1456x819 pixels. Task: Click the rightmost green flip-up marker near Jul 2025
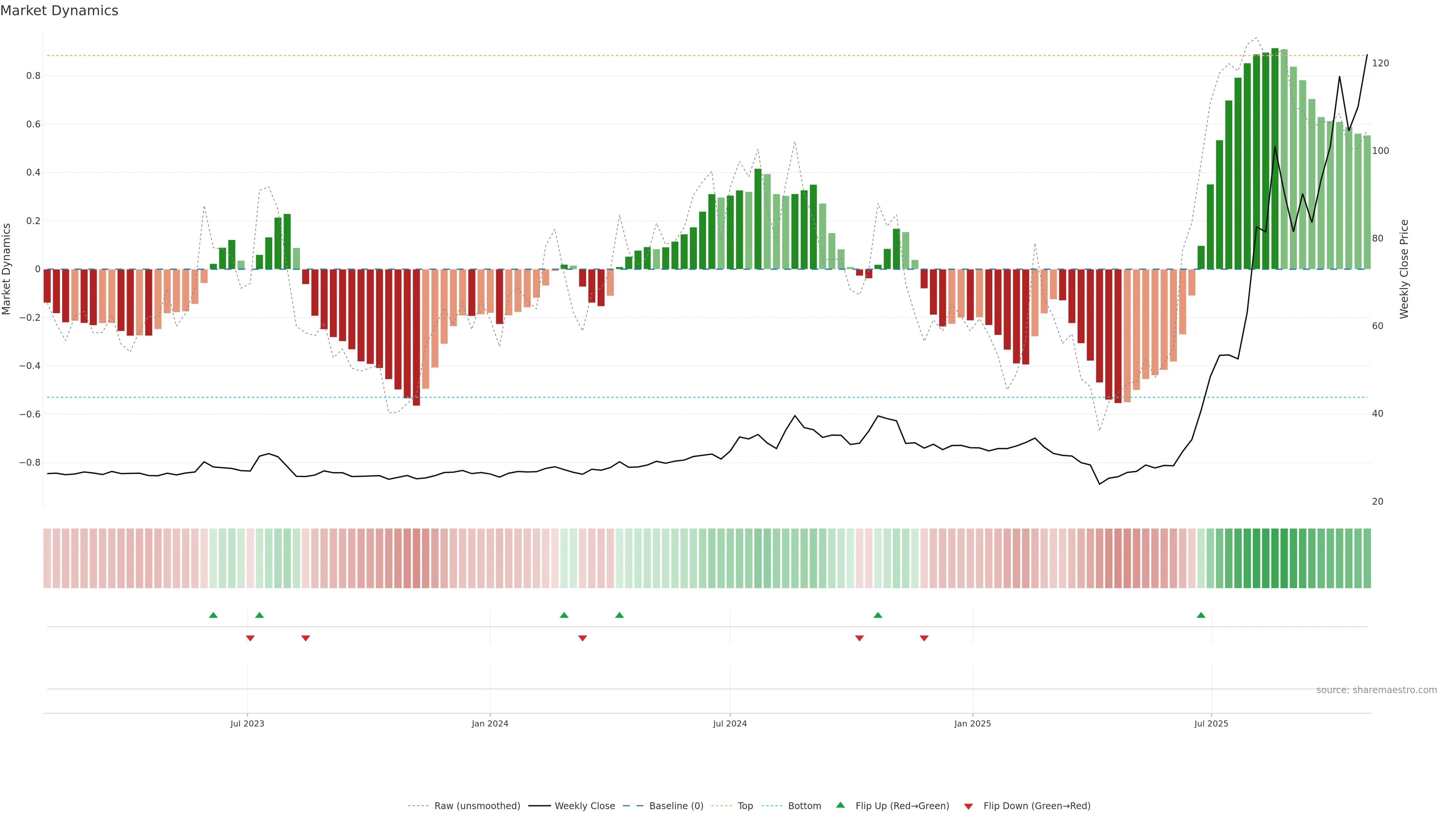point(1201,615)
